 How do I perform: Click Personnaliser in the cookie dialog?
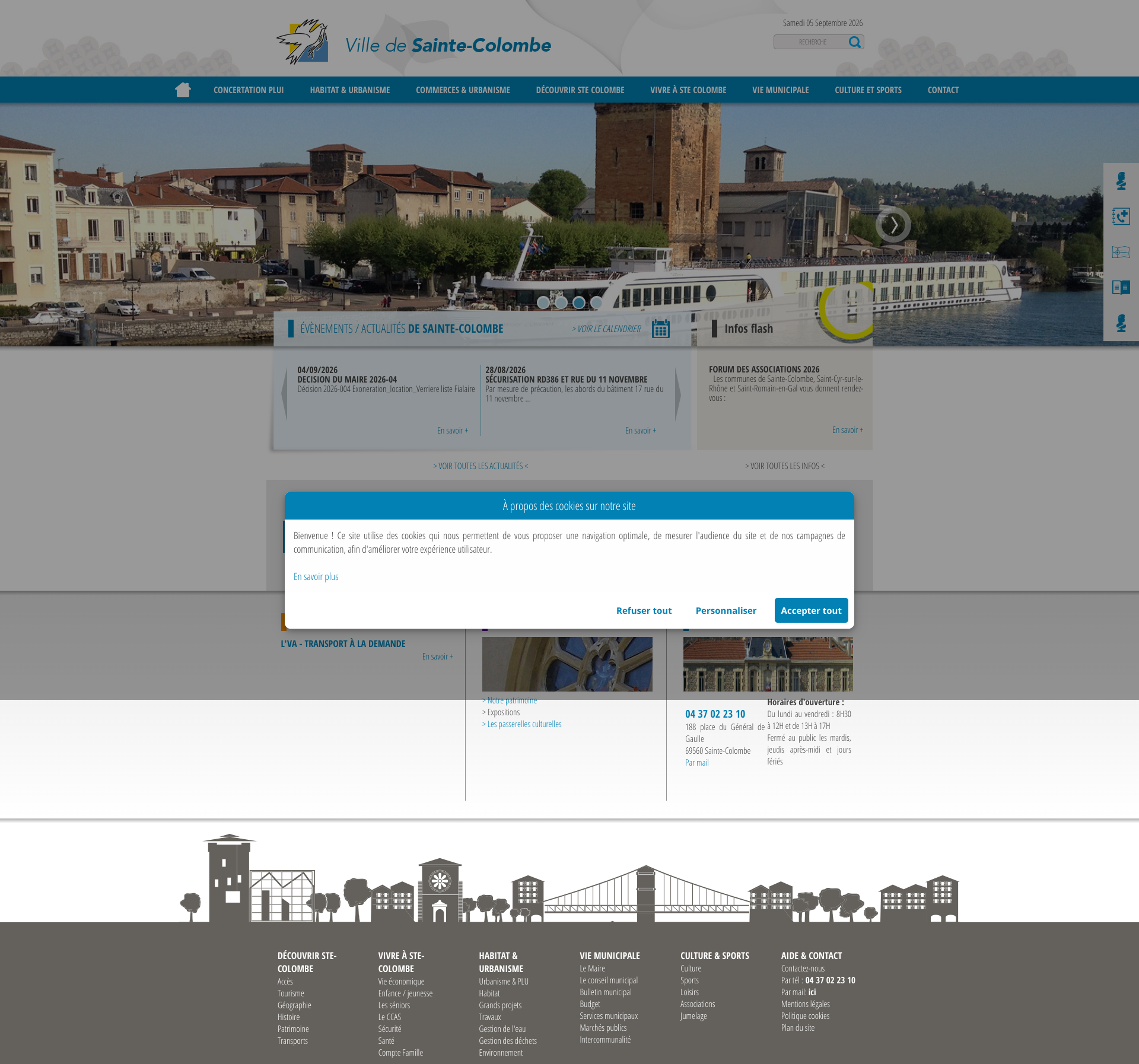point(726,610)
